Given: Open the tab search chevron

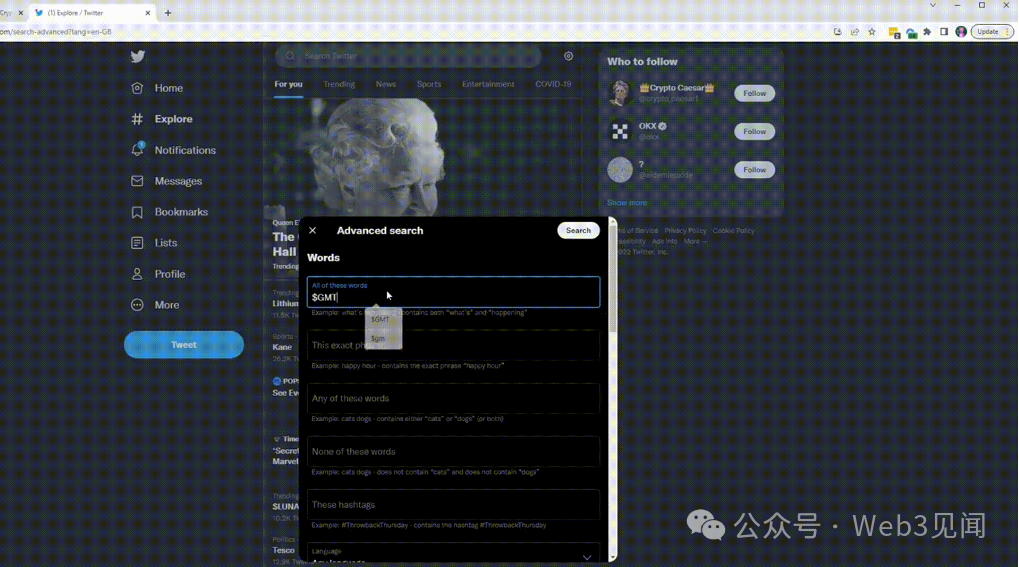Looking at the screenshot, I should [933, 5].
